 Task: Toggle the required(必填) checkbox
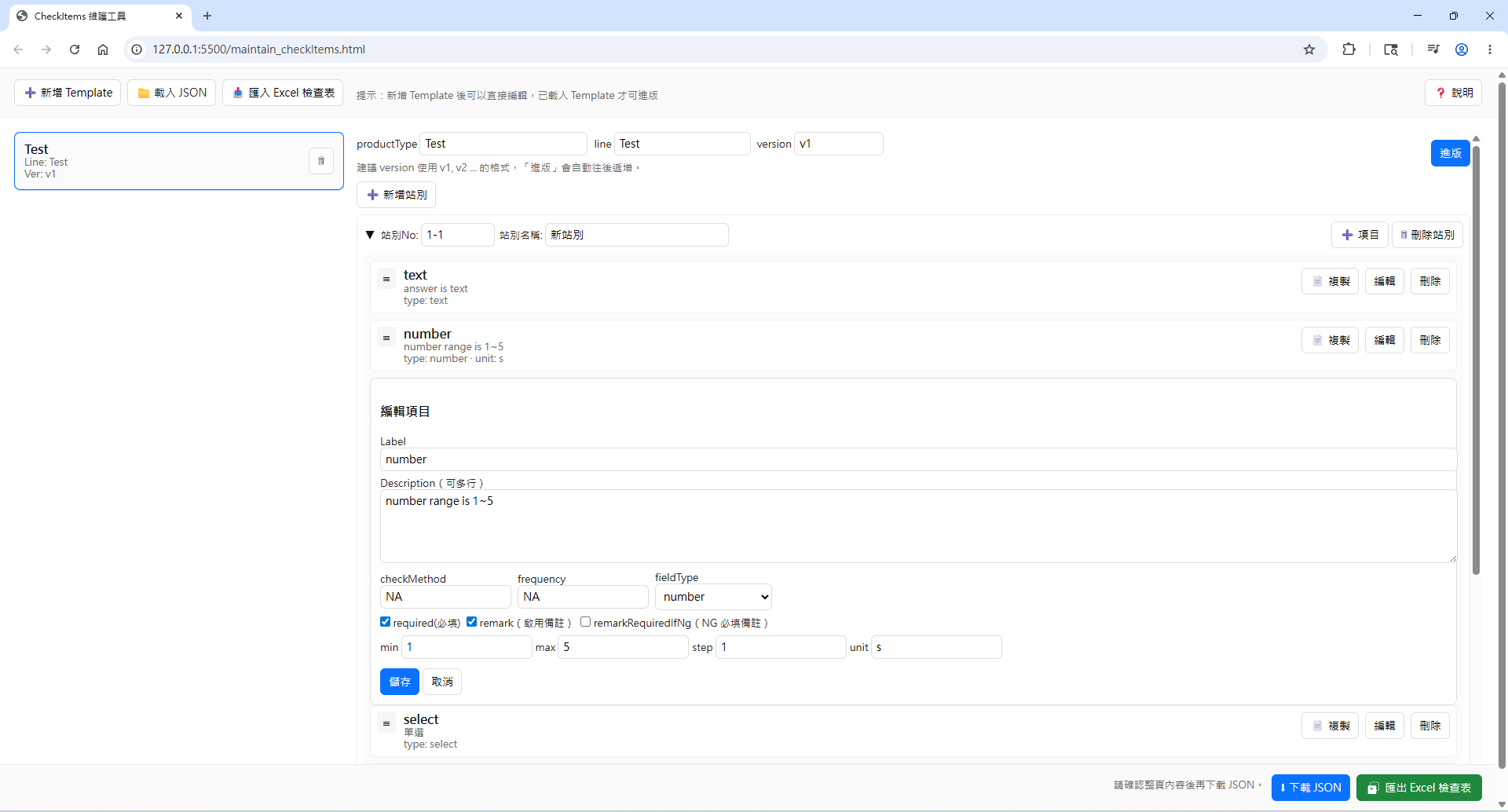386,622
